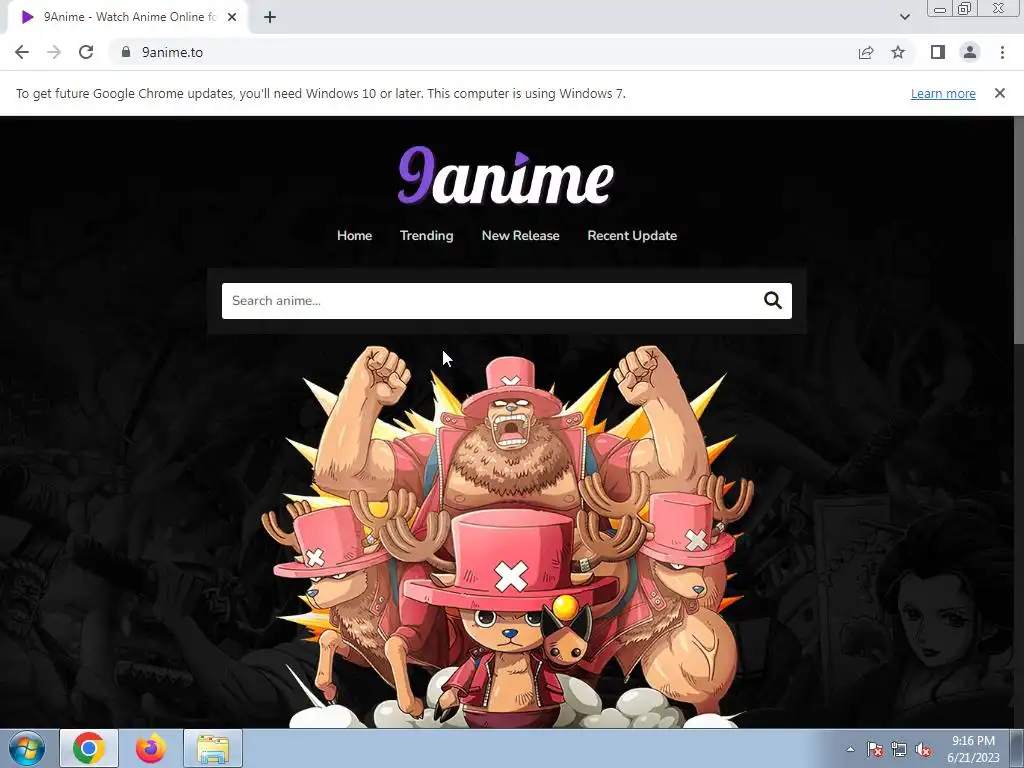
Task: Click the Learn more link
Action: (x=943, y=93)
